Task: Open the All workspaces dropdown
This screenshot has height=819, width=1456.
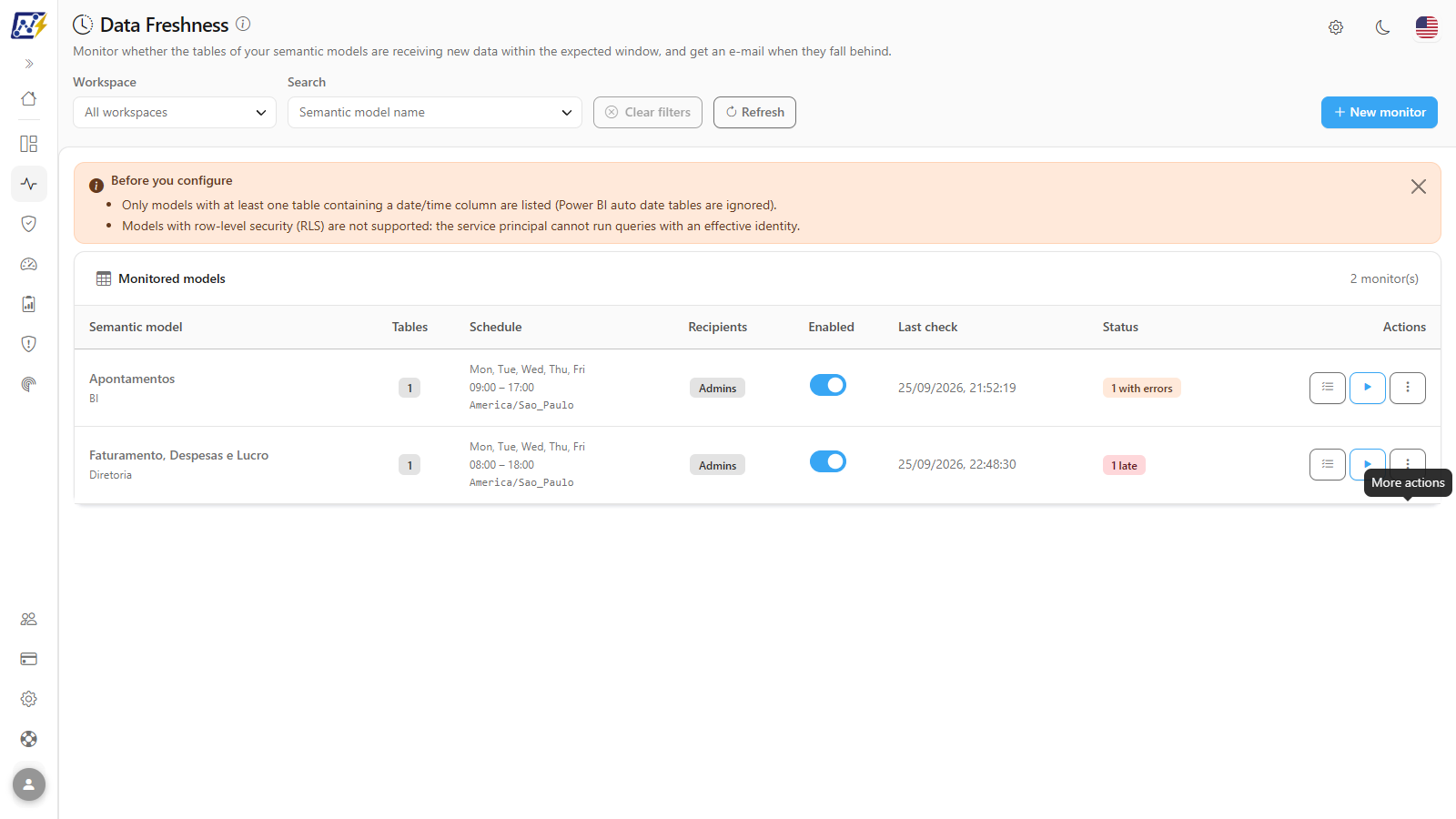Action: click(x=175, y=112)
